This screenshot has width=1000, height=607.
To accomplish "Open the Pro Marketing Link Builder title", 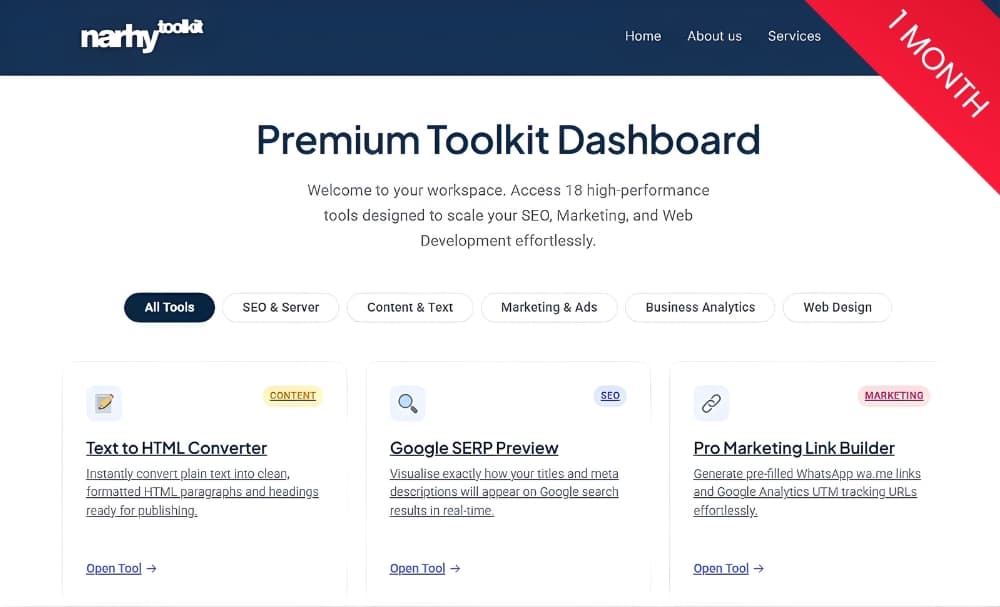I will (794, 448).
